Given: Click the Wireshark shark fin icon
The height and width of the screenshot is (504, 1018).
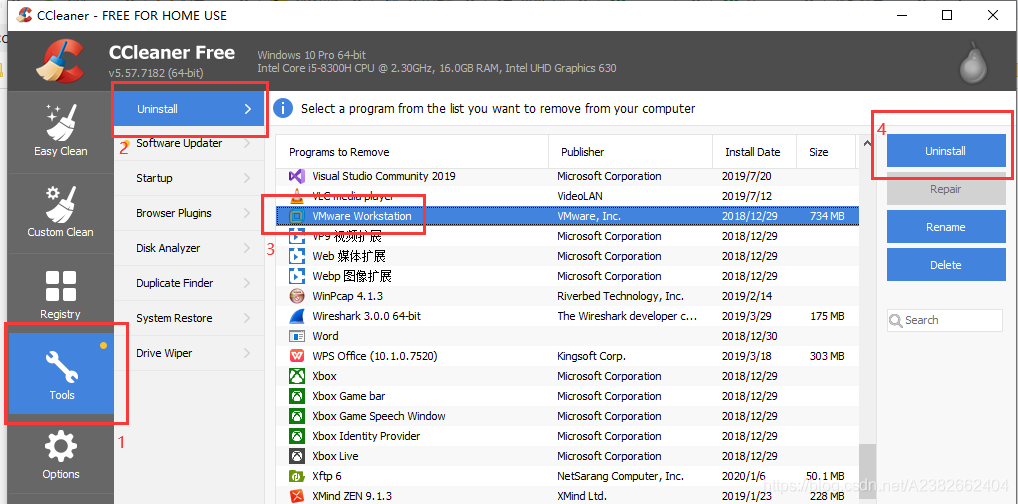Looking at the screenshot, I should (x=296, y=316).
